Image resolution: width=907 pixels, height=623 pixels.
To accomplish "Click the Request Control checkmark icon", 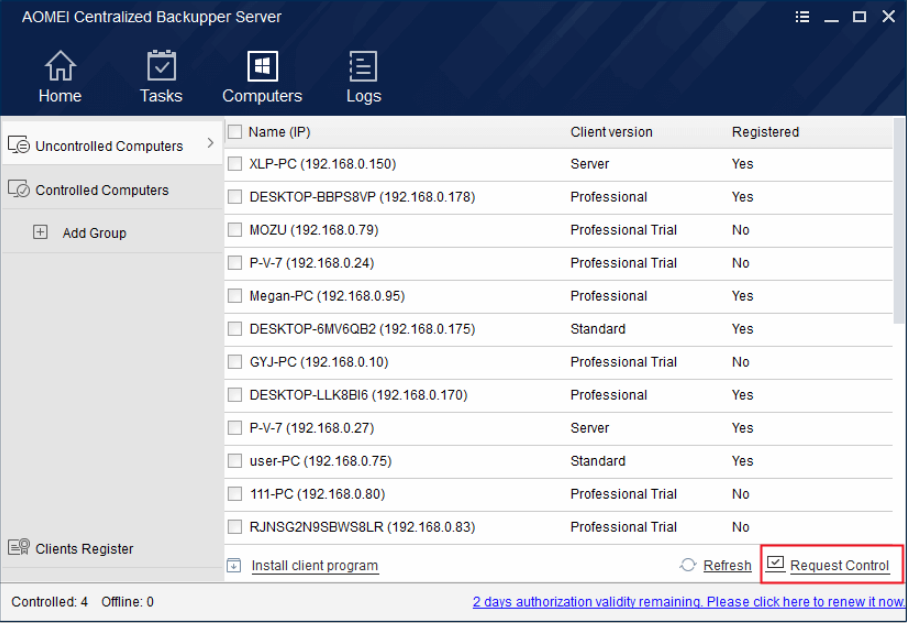I will point(775,563).
